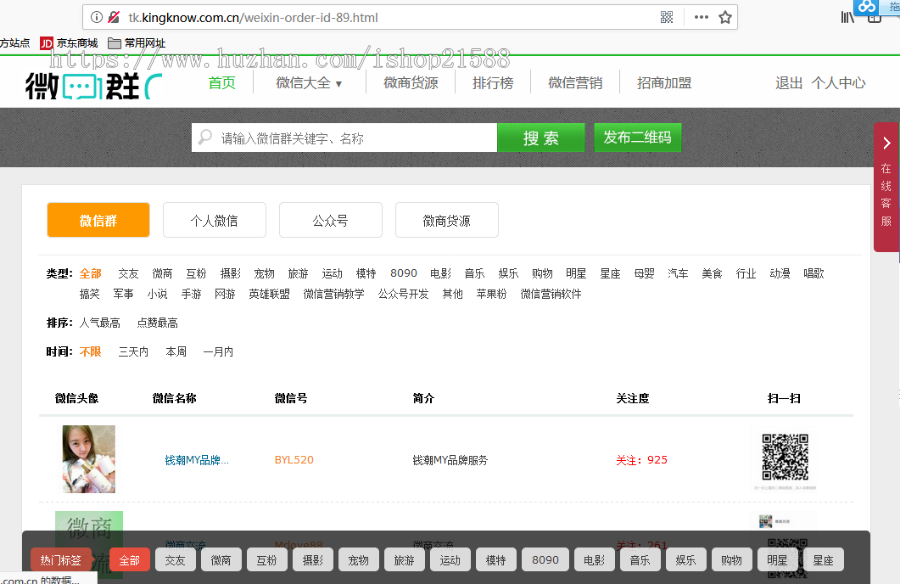Select the red 全部 tag filter chip
The height and width of the screenshot is (584, 900).
(128, 560)
